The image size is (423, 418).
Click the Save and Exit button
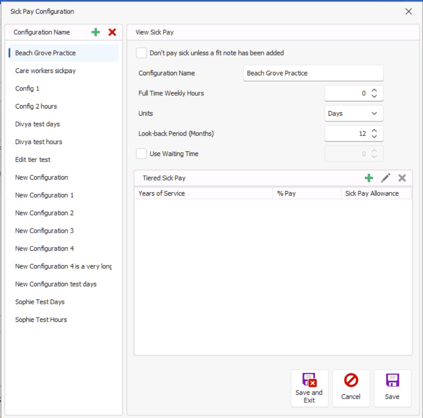(x=309, y=388)
